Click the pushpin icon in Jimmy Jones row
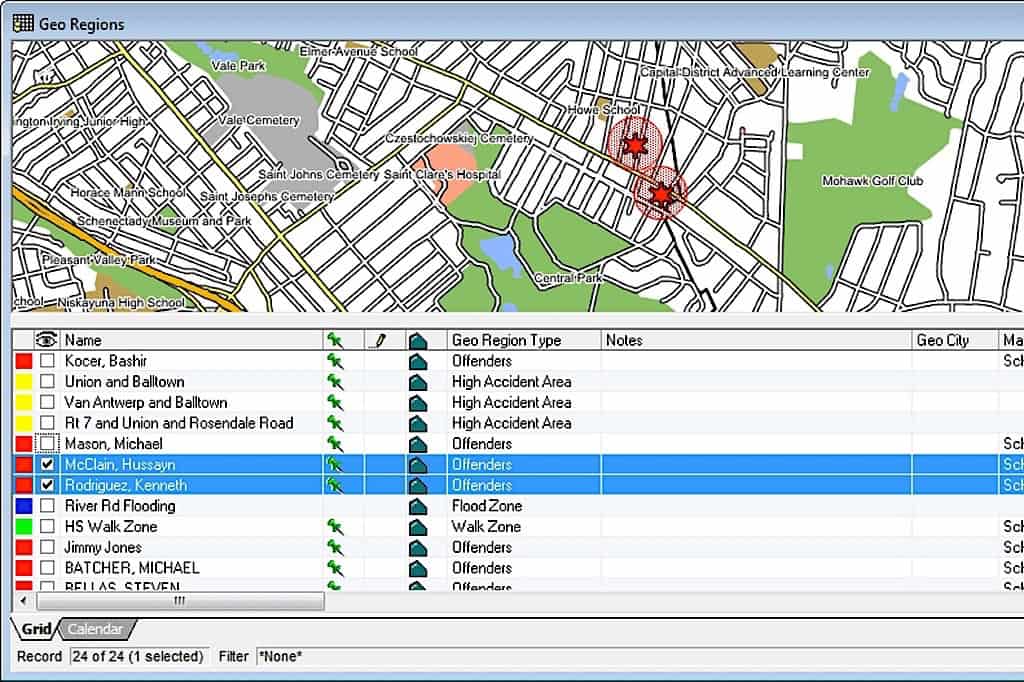 click(x=335, y=547)
